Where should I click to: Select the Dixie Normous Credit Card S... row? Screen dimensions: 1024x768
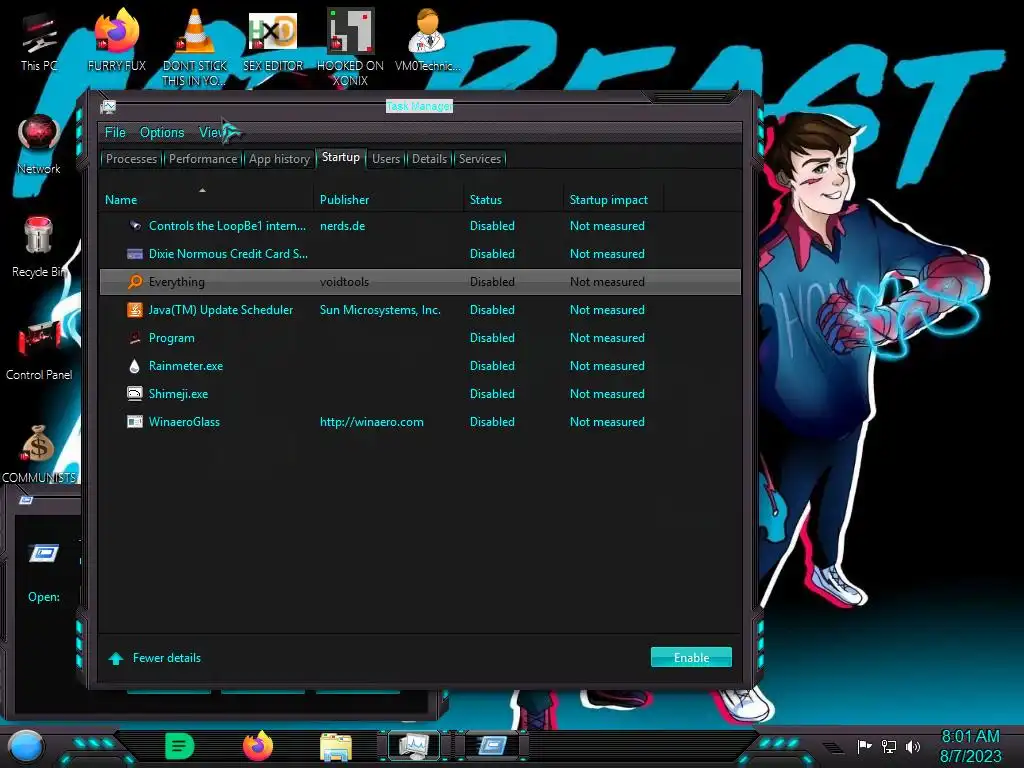[x=420, y=254]
